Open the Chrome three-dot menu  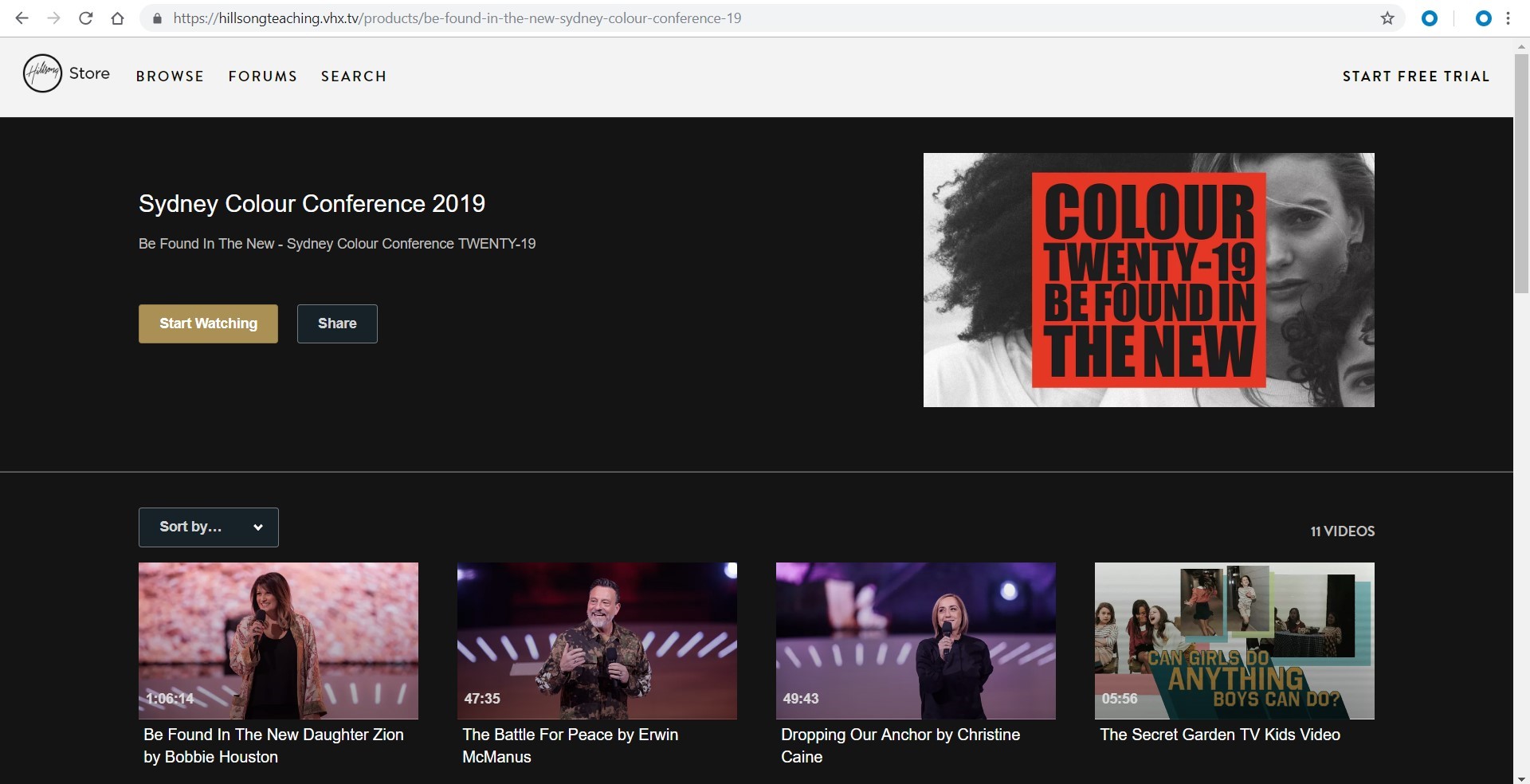coord(1508,18)
